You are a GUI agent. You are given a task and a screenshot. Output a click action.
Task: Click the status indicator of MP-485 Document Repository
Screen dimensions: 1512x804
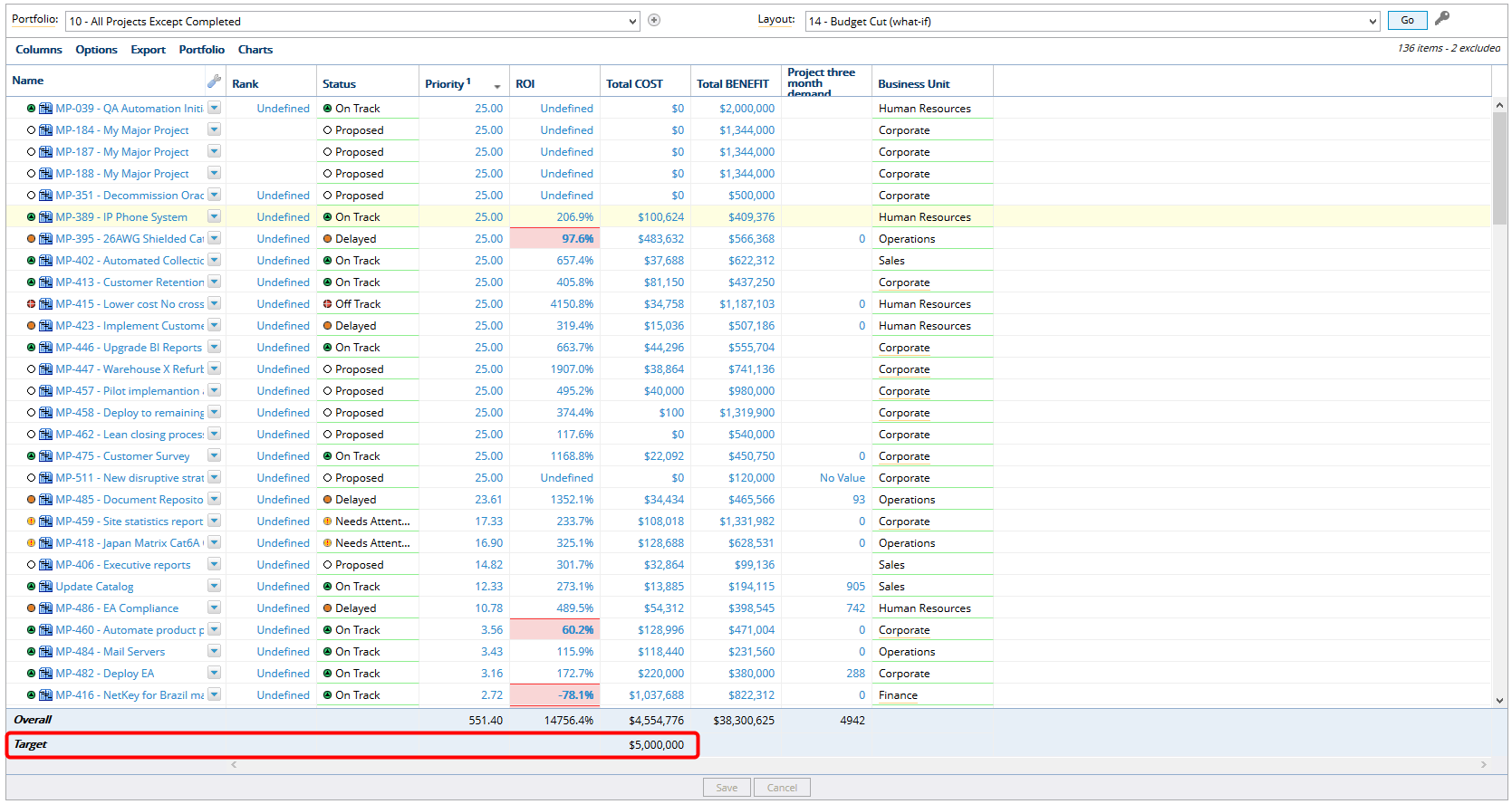(x=31, y=500)
